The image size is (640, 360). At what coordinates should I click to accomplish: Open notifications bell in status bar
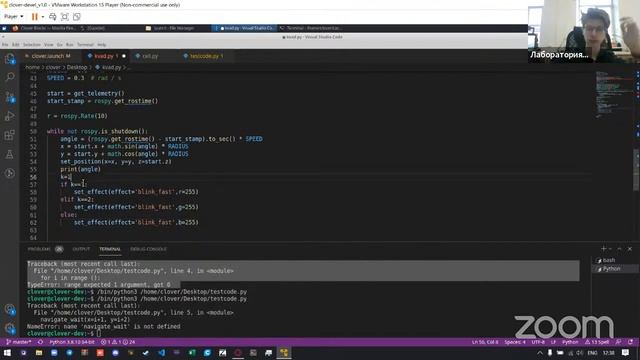(631, 342)
